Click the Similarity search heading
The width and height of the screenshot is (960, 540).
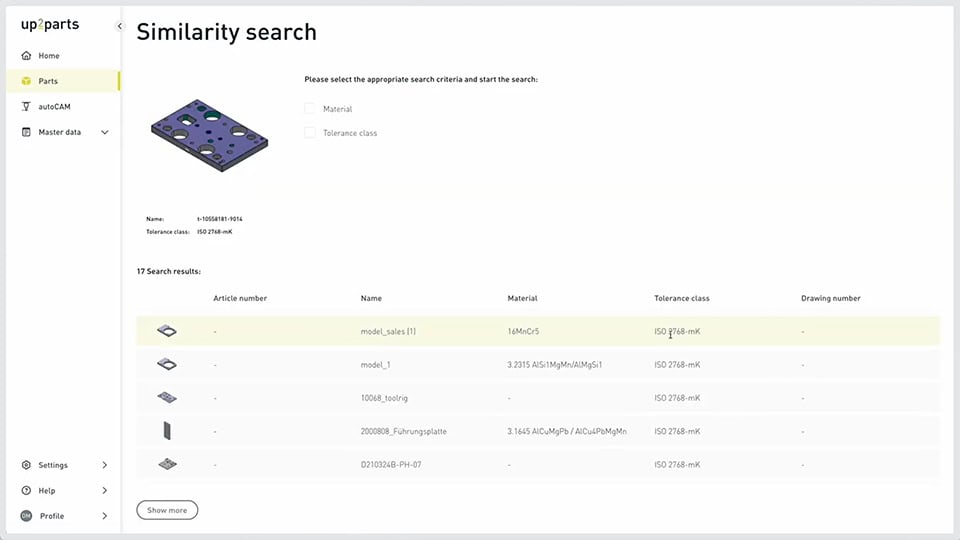pyautogui.click(x=227, y=32)
